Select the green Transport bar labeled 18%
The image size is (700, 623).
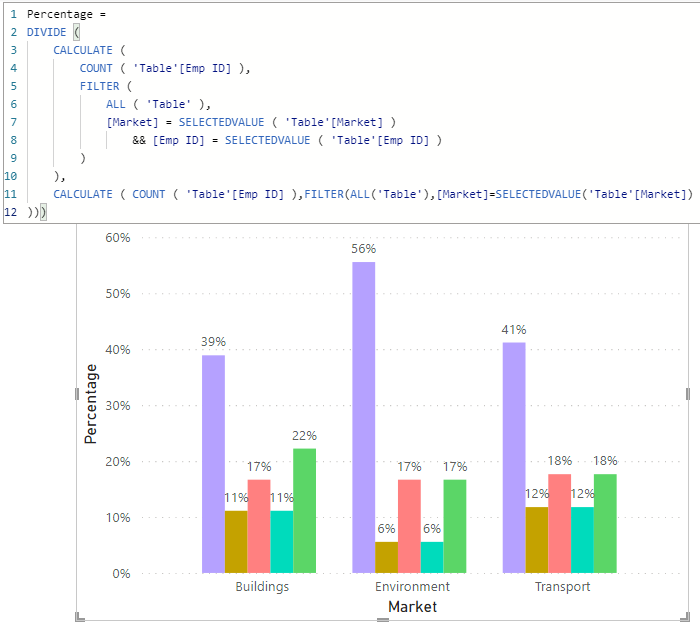pos(605,523)
